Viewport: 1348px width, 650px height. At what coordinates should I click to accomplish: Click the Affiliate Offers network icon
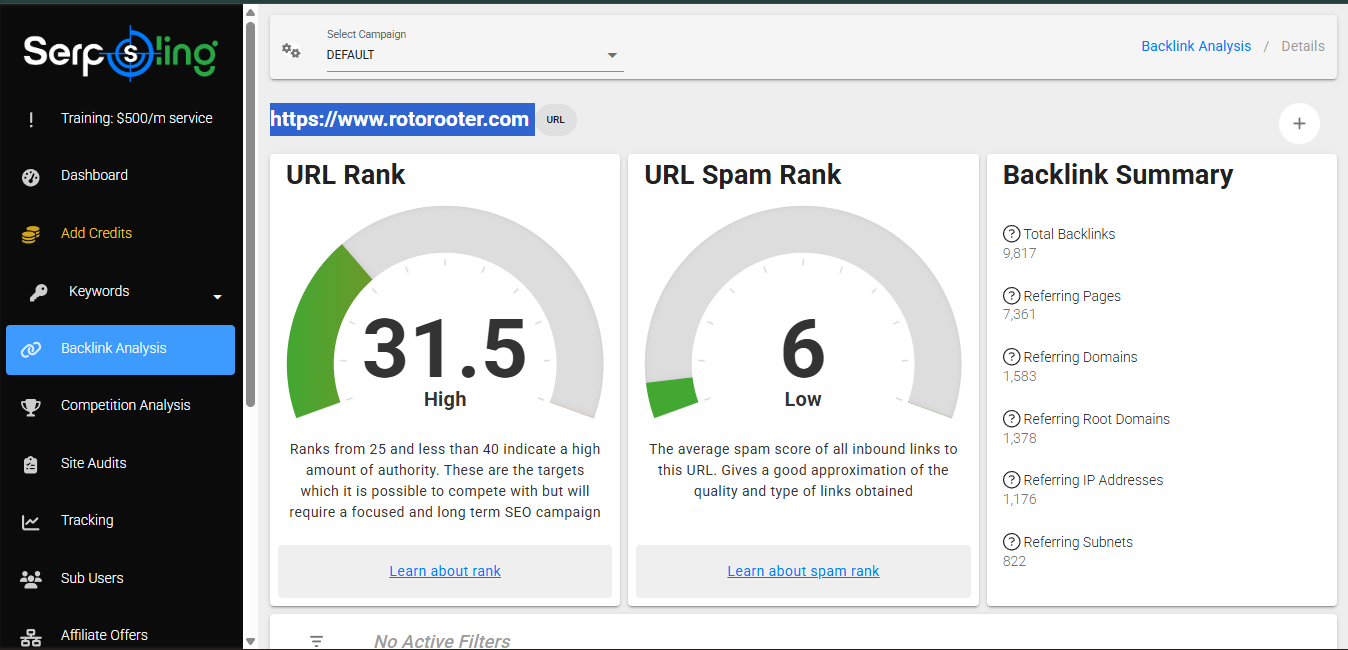pos(31,637)
